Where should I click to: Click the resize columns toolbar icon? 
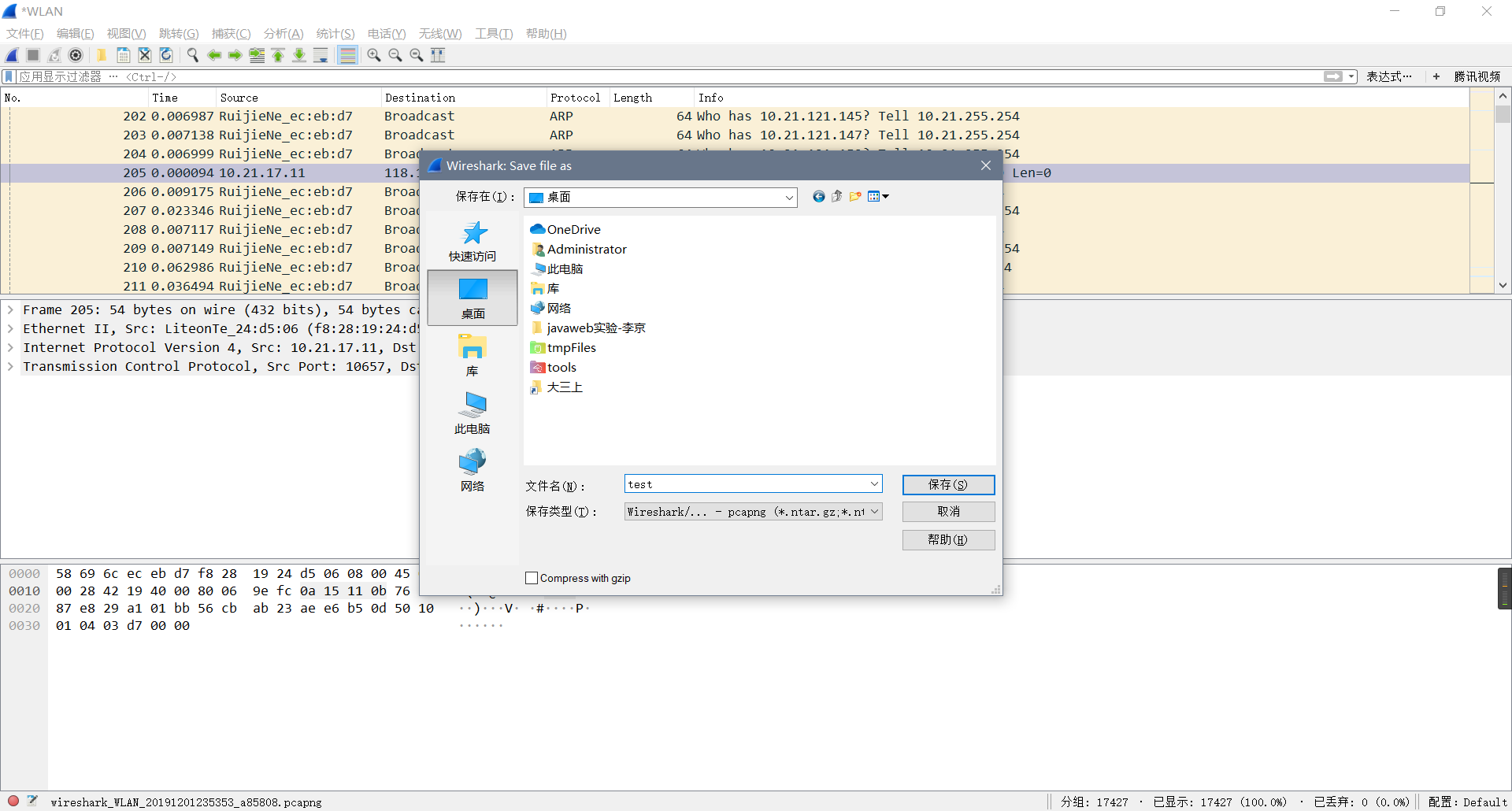tap(438, 55)
